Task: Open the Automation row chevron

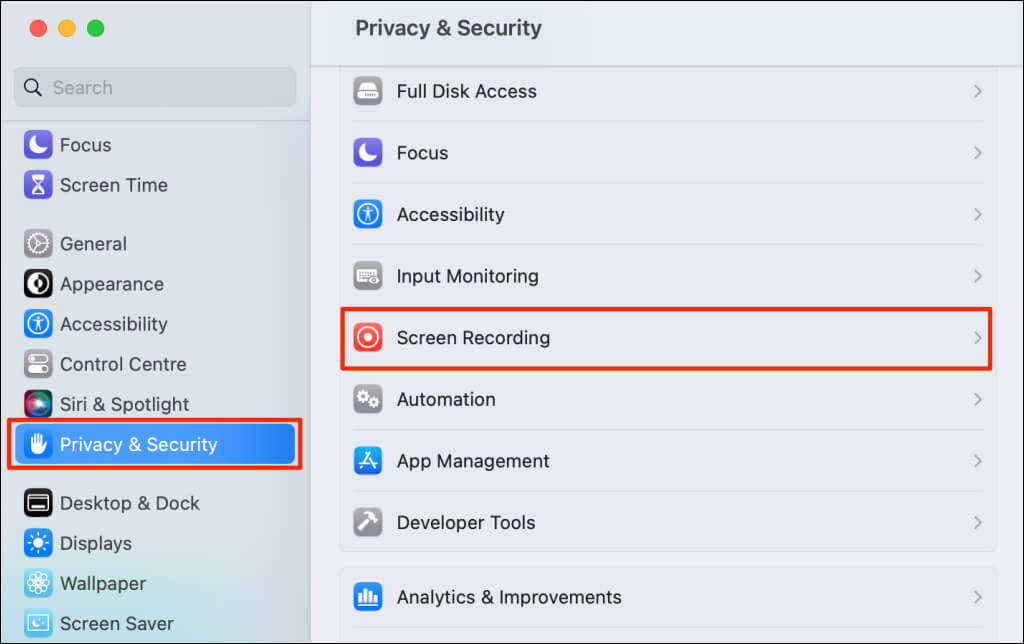Action: 977,400
